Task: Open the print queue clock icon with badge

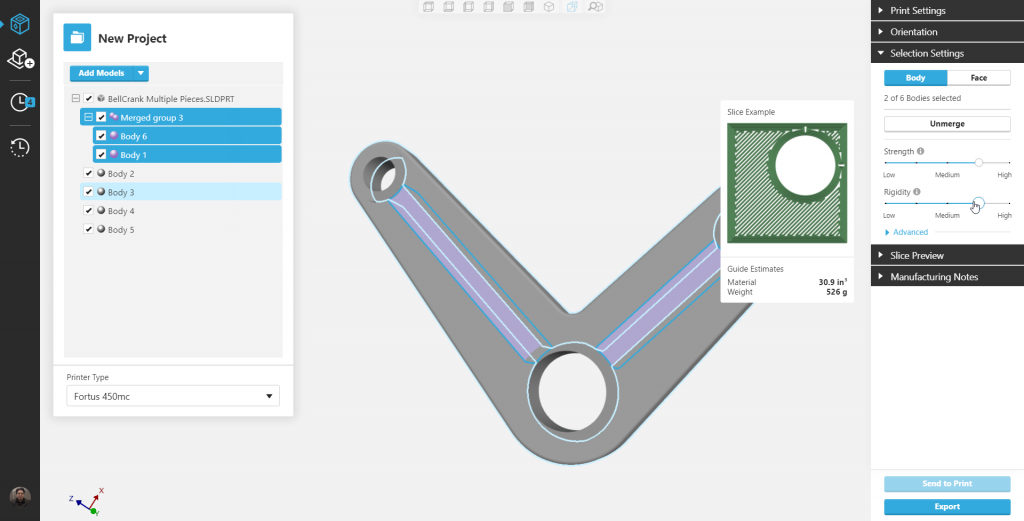Action: pyautogui.click(x=22, y=102)
